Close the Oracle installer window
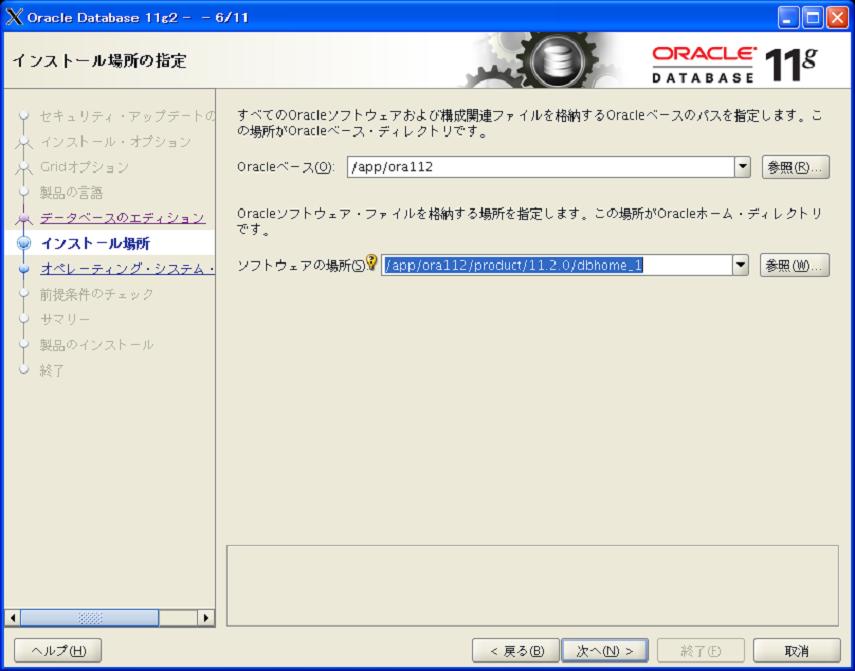The image size is (855, 671). click(837, 18)
